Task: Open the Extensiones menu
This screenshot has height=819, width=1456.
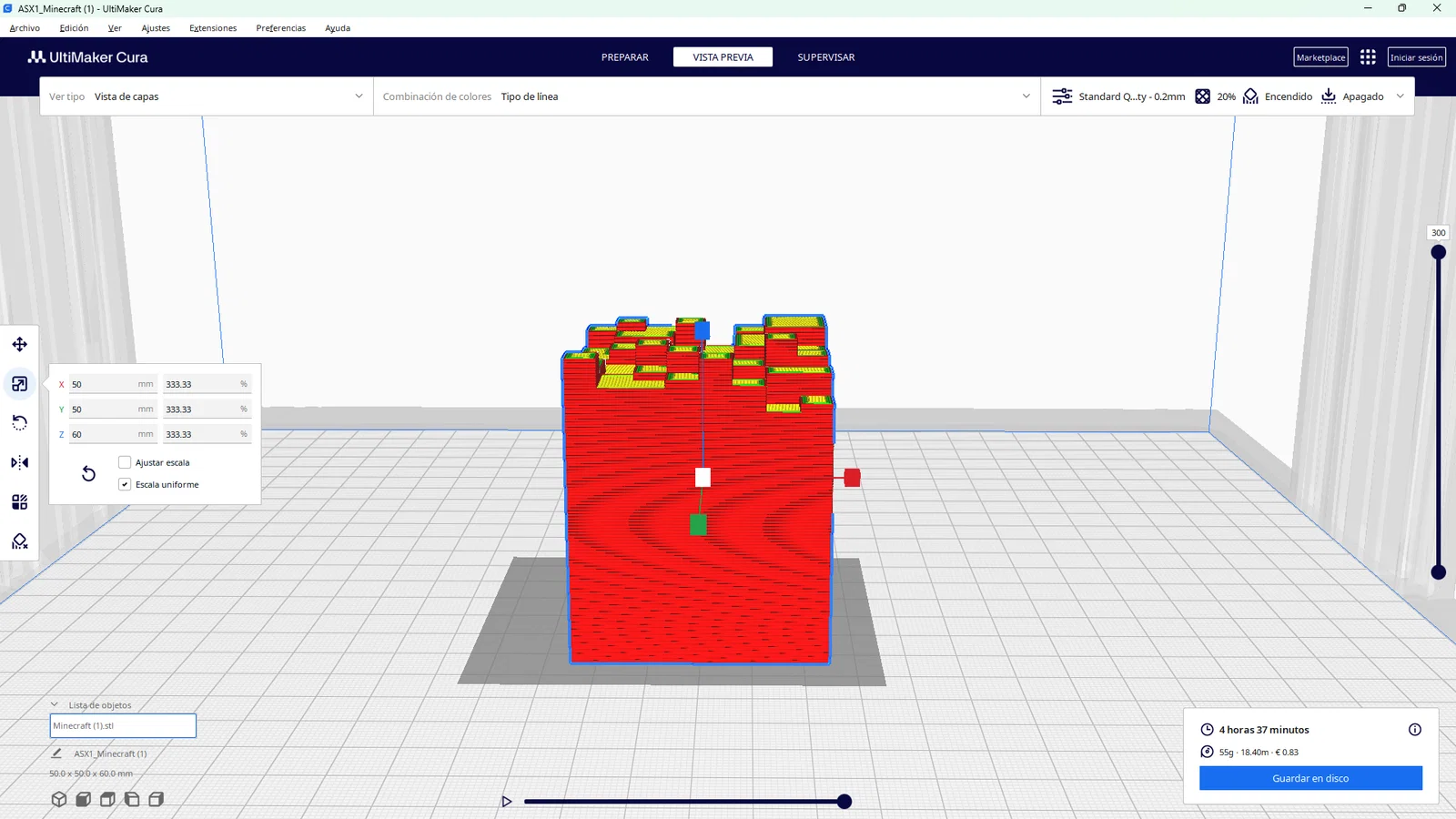Action: pyautogui.click(x=213, y=28)
